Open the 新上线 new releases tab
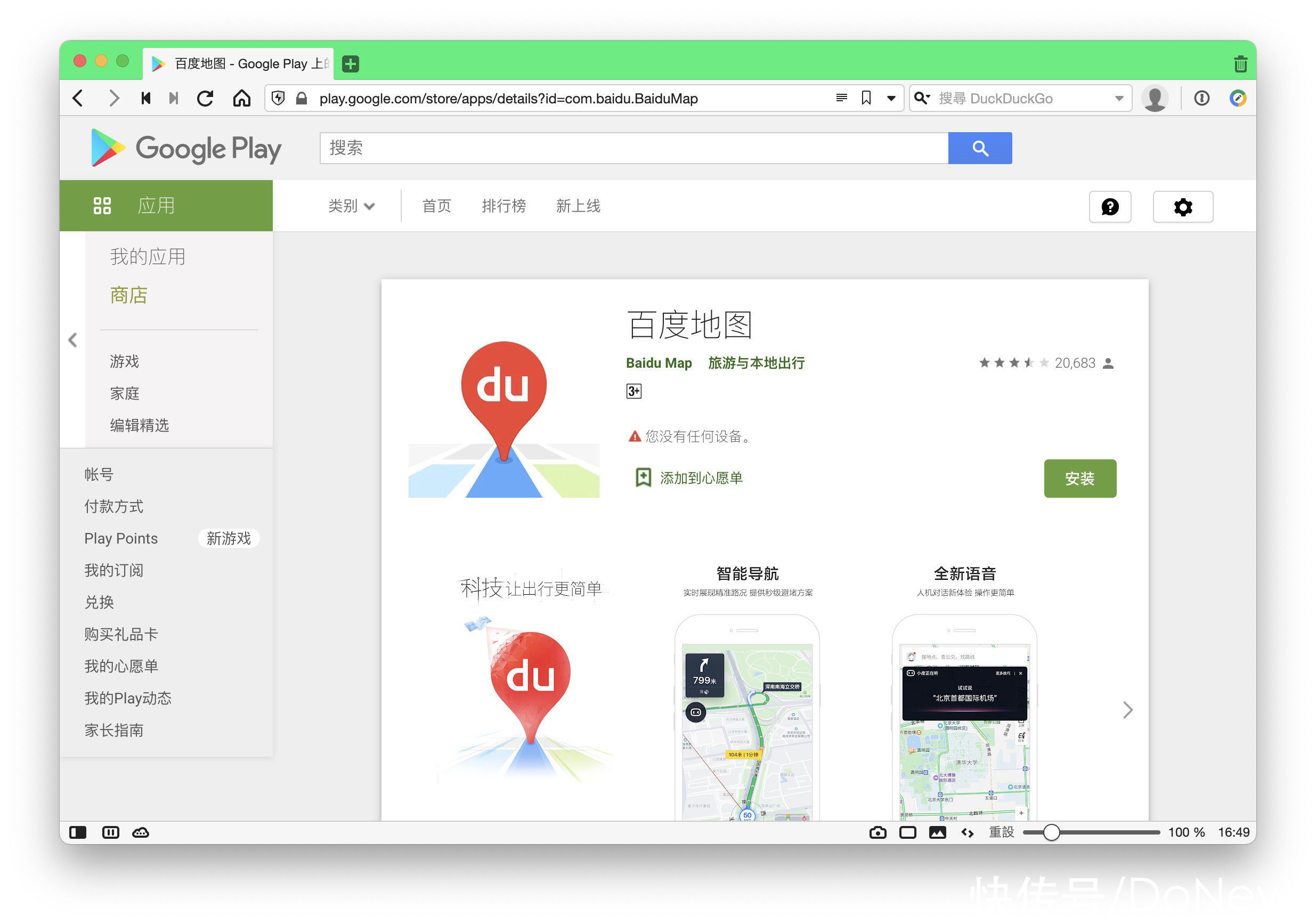The width and height of the screenshot is (1316, 923). [578, 206]
